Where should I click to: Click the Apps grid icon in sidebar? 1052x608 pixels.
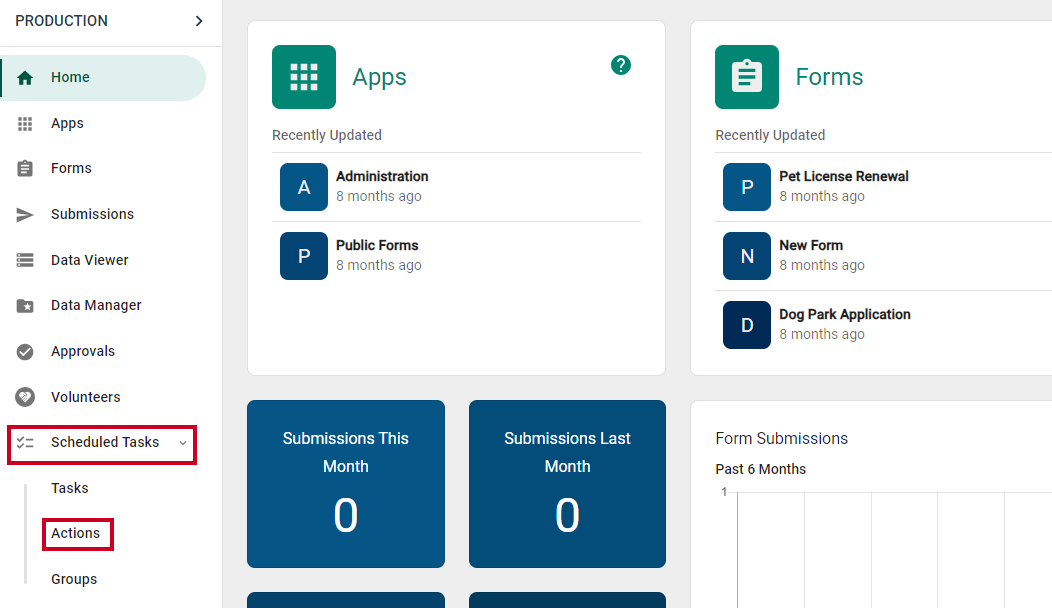click(x=25, y=123)
